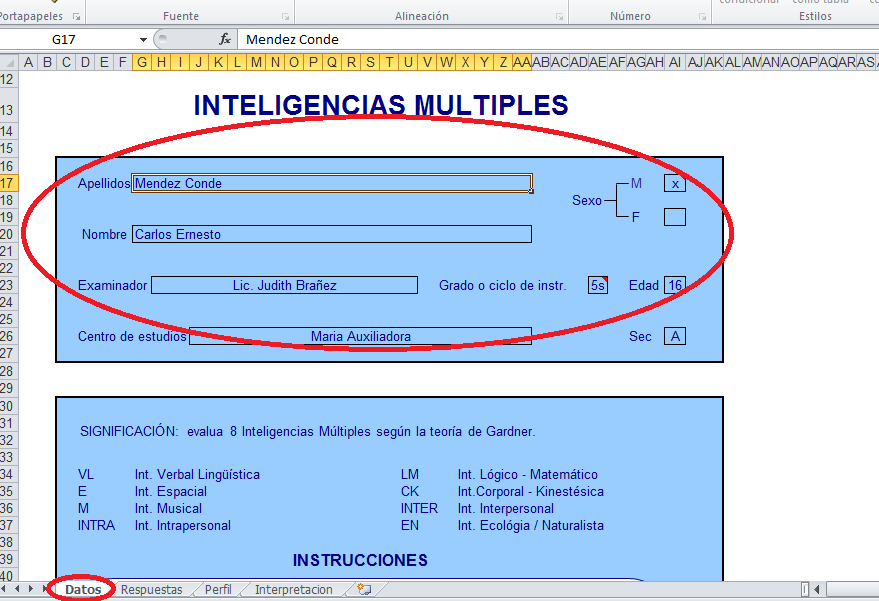This screenshot has height=601, width=879.
Task: Expand the Estilos ribbon group
Action: (815, 15)
